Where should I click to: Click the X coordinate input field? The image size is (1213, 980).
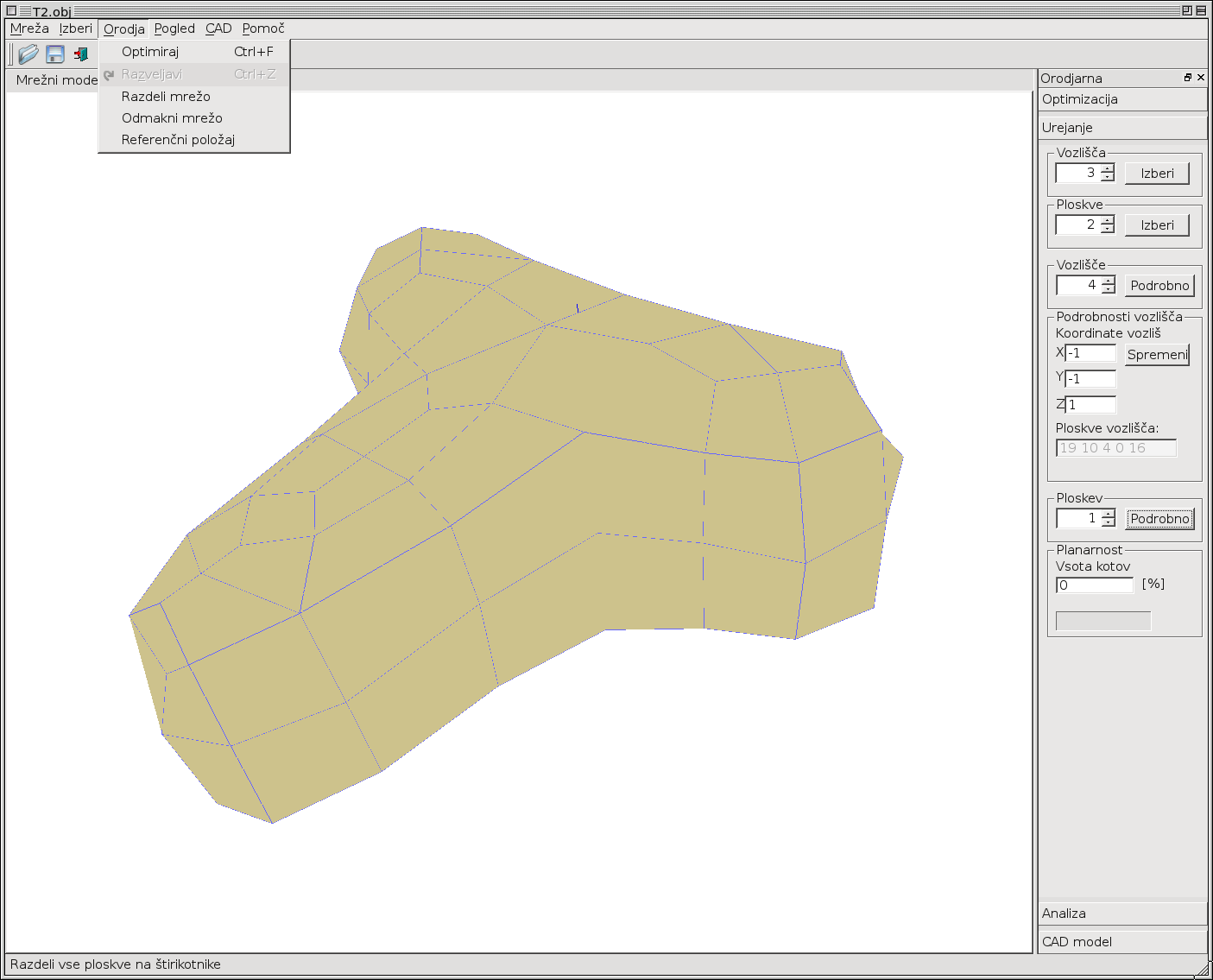tap(1090, 353)
